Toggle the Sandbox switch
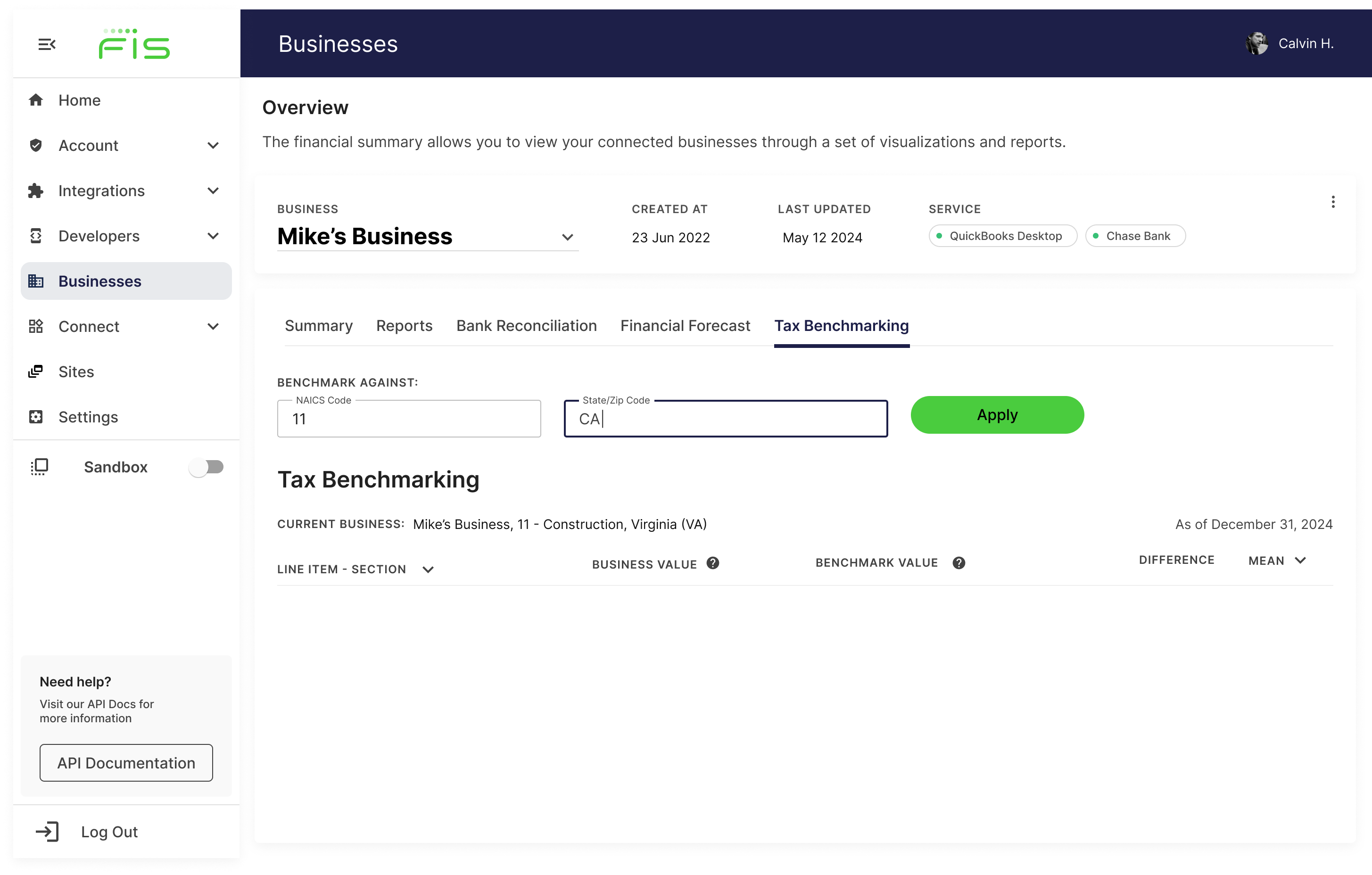This screenshot has height=875, width=1372. click(x=206, y=467)
